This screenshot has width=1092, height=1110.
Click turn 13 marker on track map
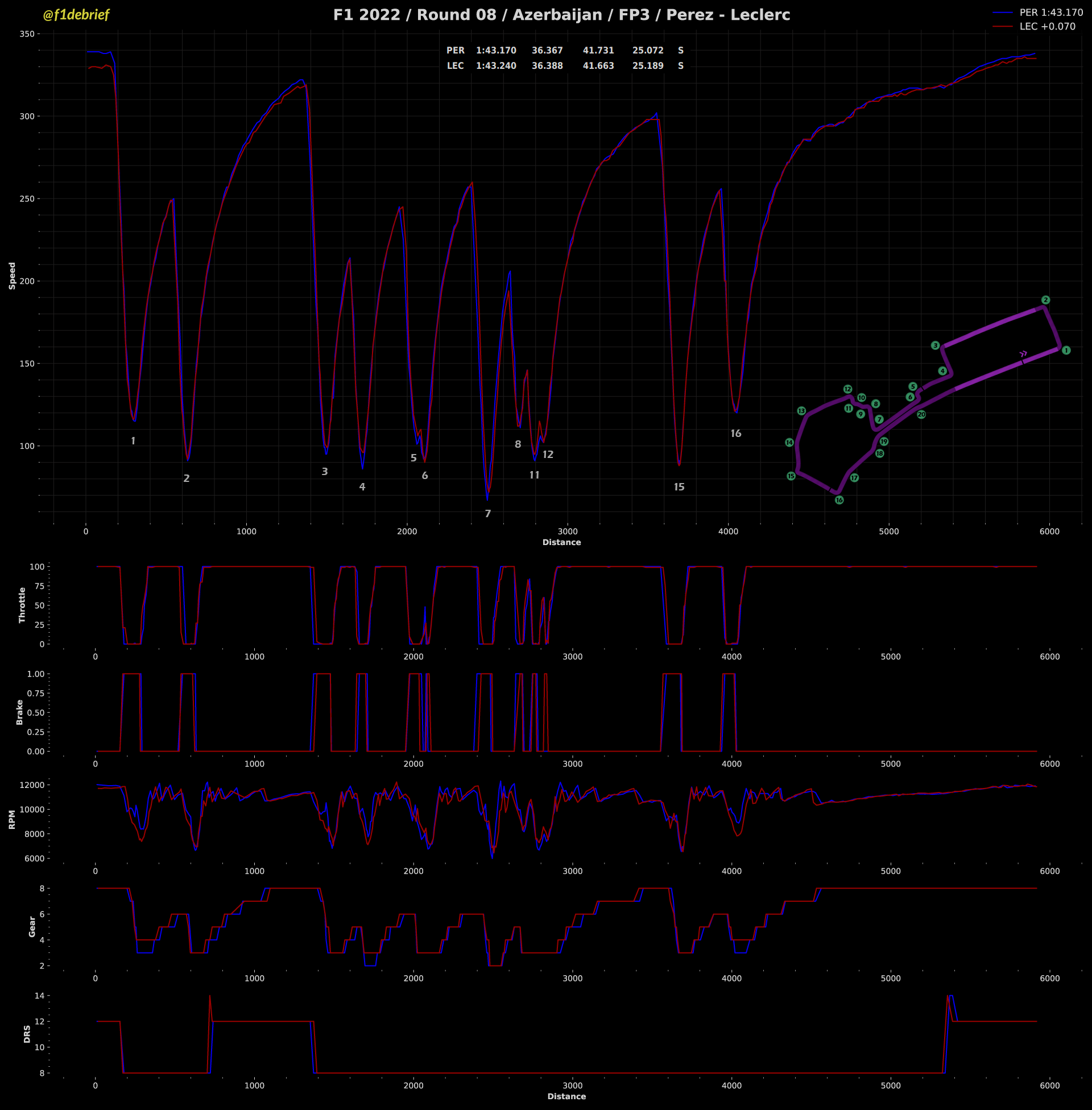point(801,411)
